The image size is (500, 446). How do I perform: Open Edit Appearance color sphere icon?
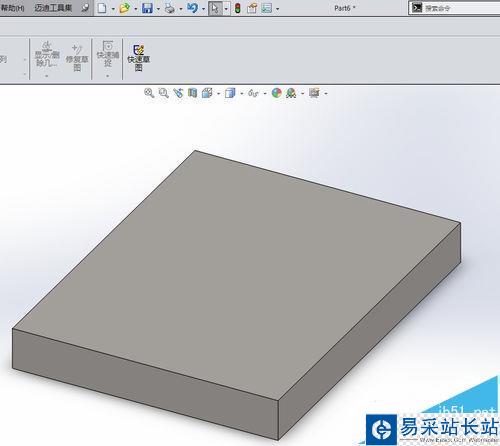276,93
